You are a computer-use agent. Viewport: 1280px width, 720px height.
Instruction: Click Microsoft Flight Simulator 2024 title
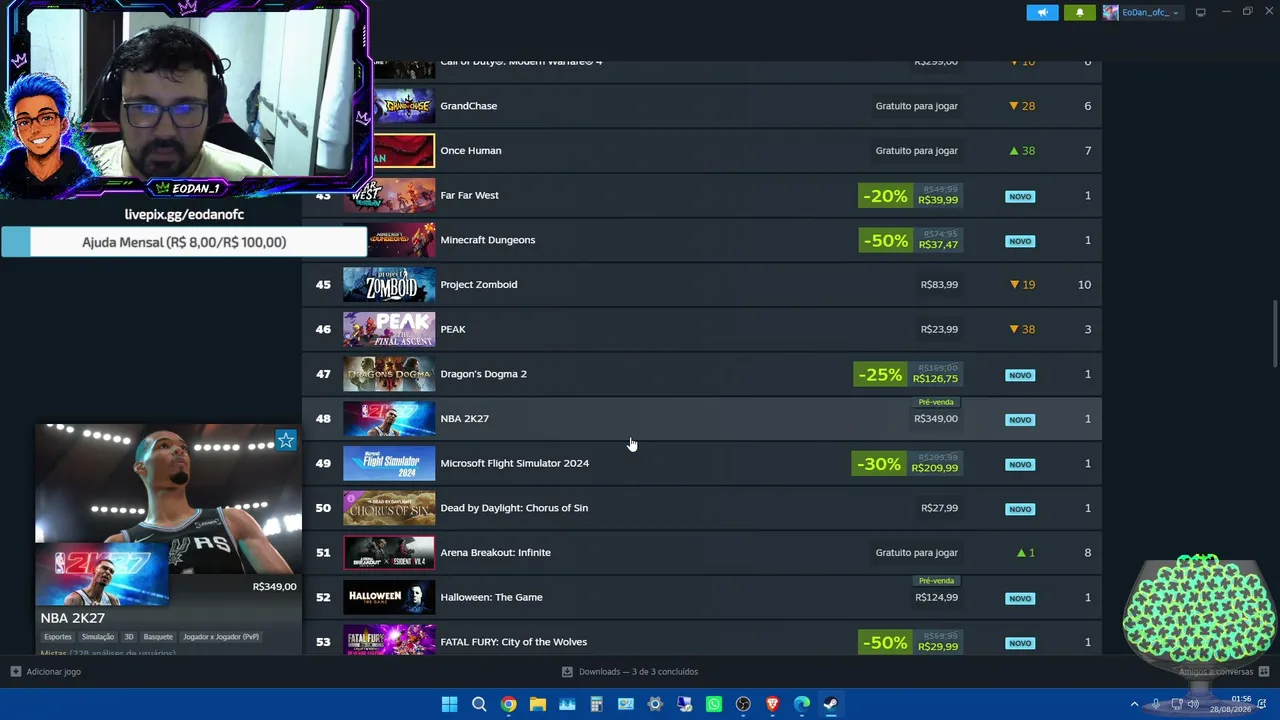(514, 463)
